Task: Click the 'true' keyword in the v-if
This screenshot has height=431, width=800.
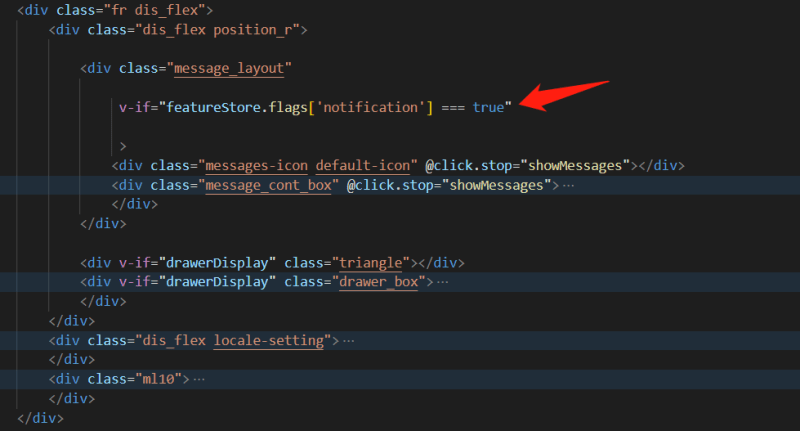Action: pyautogui.click(x=488, y=108)
